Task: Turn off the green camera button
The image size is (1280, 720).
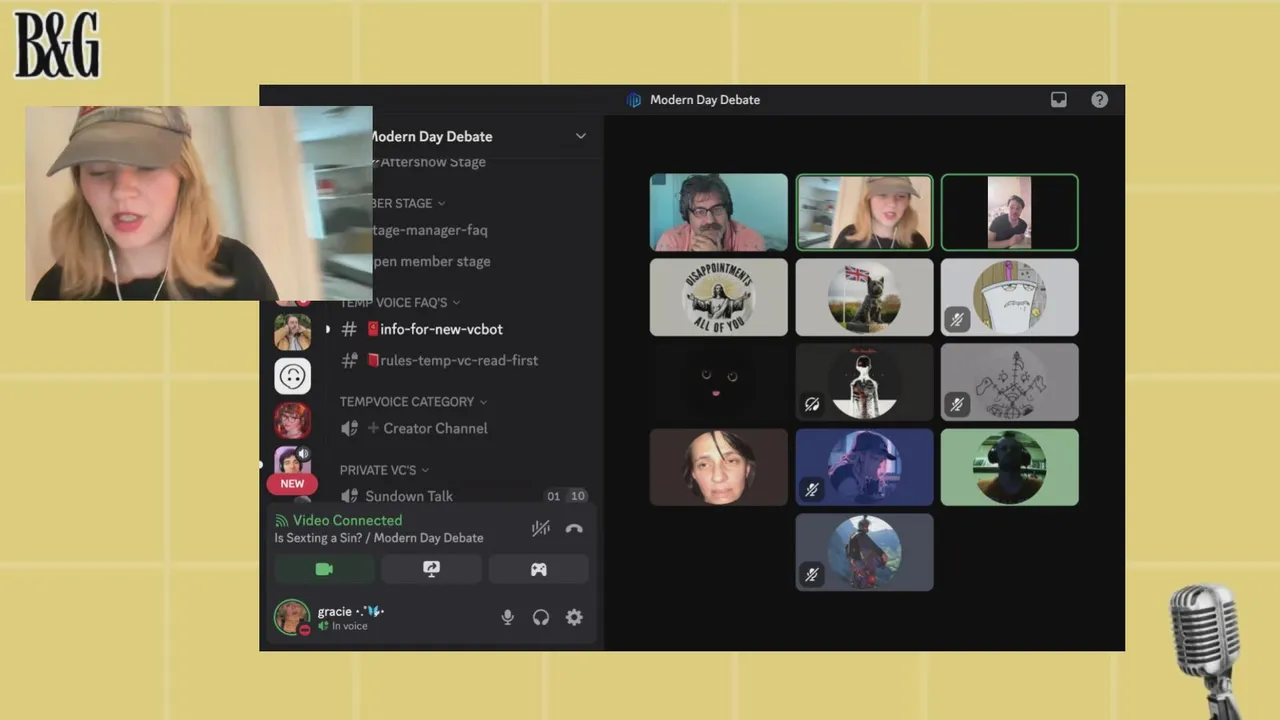Action: pos(324,569)
